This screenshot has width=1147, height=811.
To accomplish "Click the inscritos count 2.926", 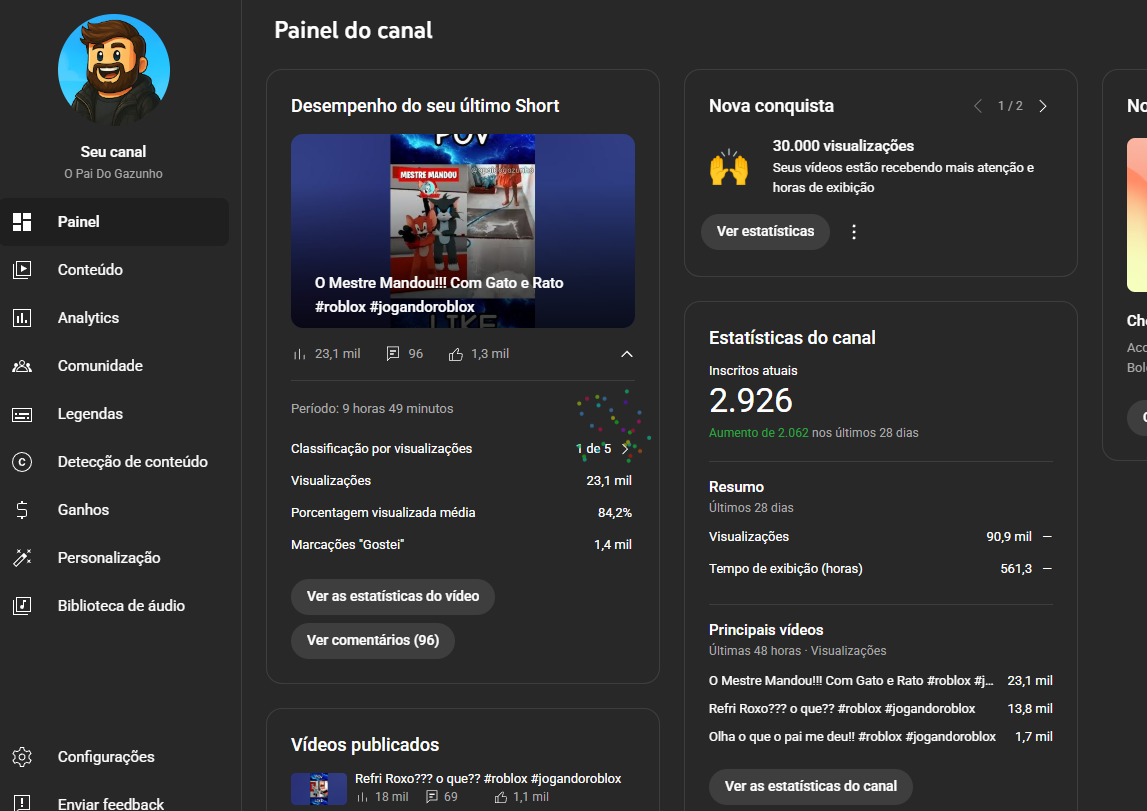I will 751,401.
